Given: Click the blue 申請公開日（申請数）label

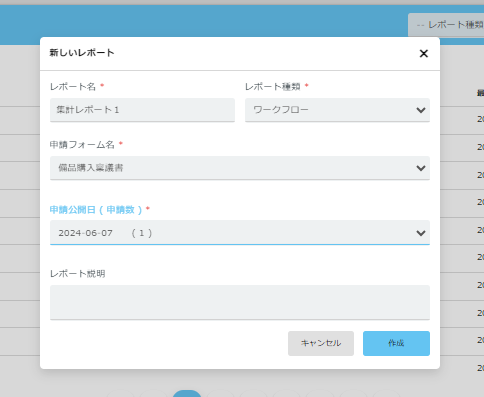Looking at the screenshot, I should click(x=96, y=210).
